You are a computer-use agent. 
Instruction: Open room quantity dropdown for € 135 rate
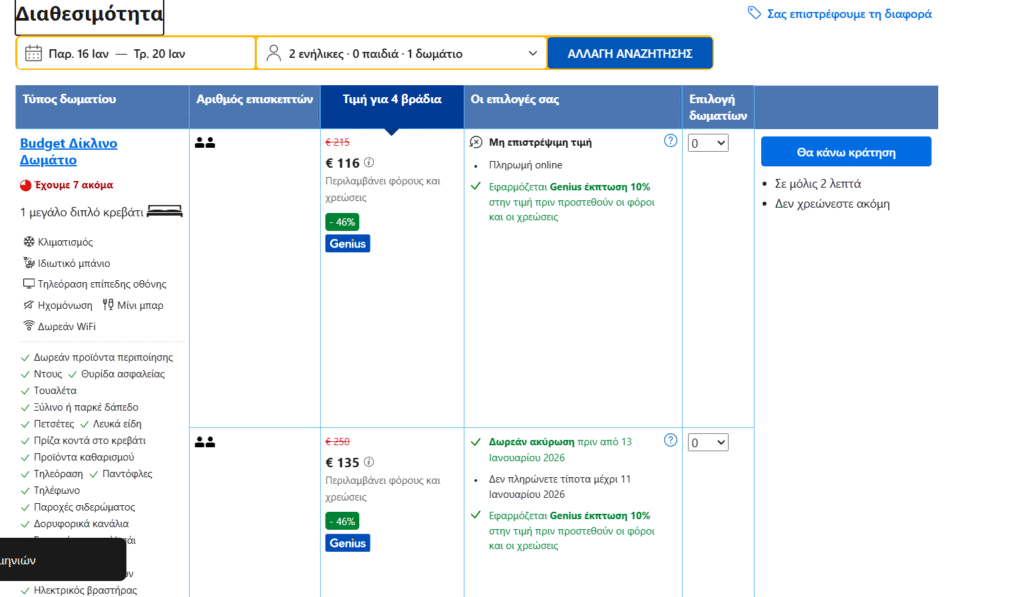tap(708, 442)
